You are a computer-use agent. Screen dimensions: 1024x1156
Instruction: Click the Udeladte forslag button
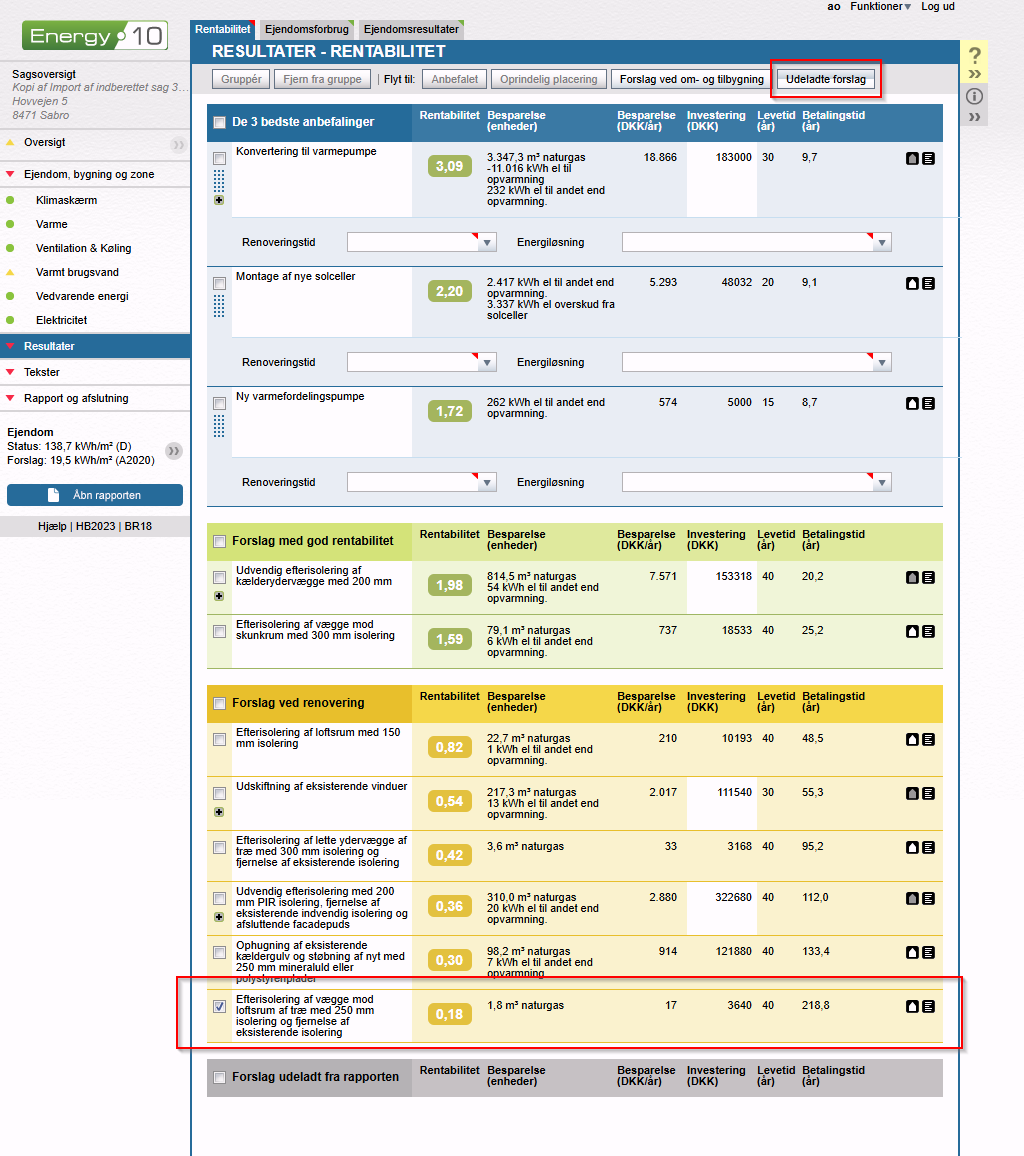826,79
